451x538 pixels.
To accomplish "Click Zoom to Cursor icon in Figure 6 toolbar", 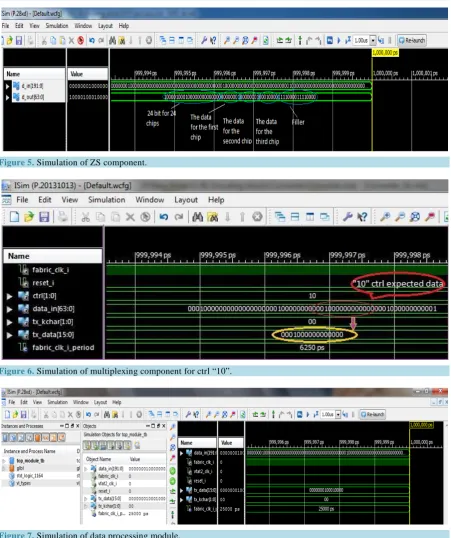I will click(x=430, y=217).
